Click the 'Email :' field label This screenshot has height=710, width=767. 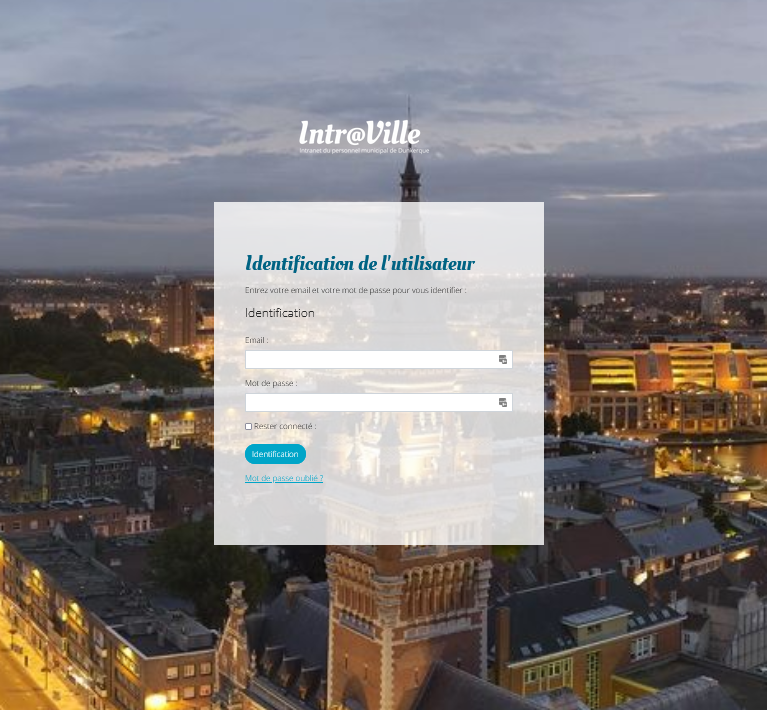click(256, 340)
